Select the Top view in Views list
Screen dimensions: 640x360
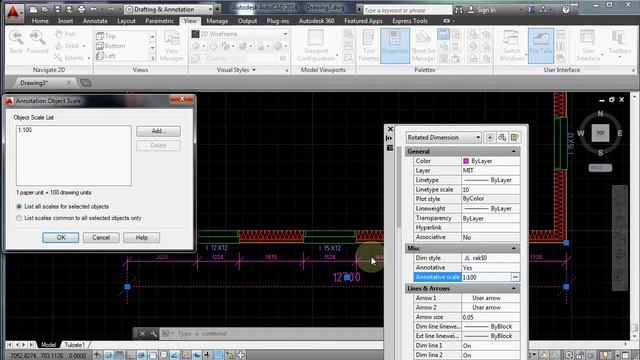pyautogui.click(x=106, y=36)
